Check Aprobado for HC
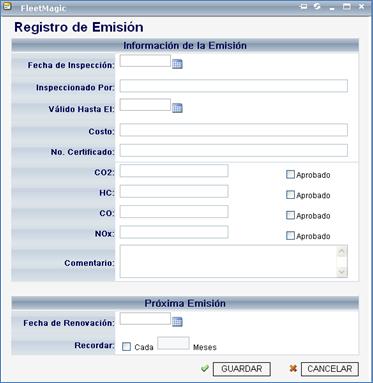373x383 pixels. (290, 195)
